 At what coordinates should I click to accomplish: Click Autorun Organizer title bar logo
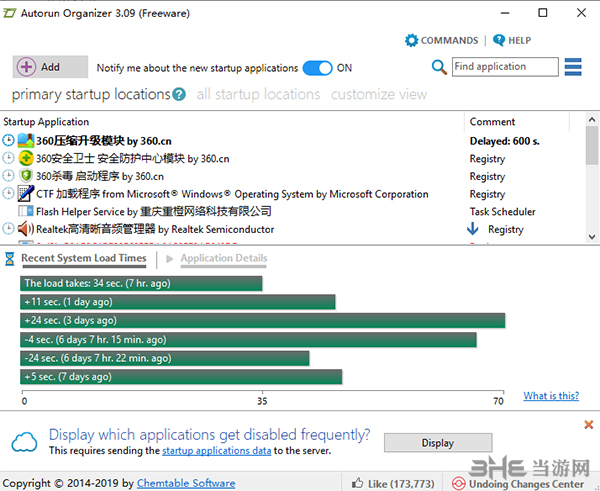point(9,13)
